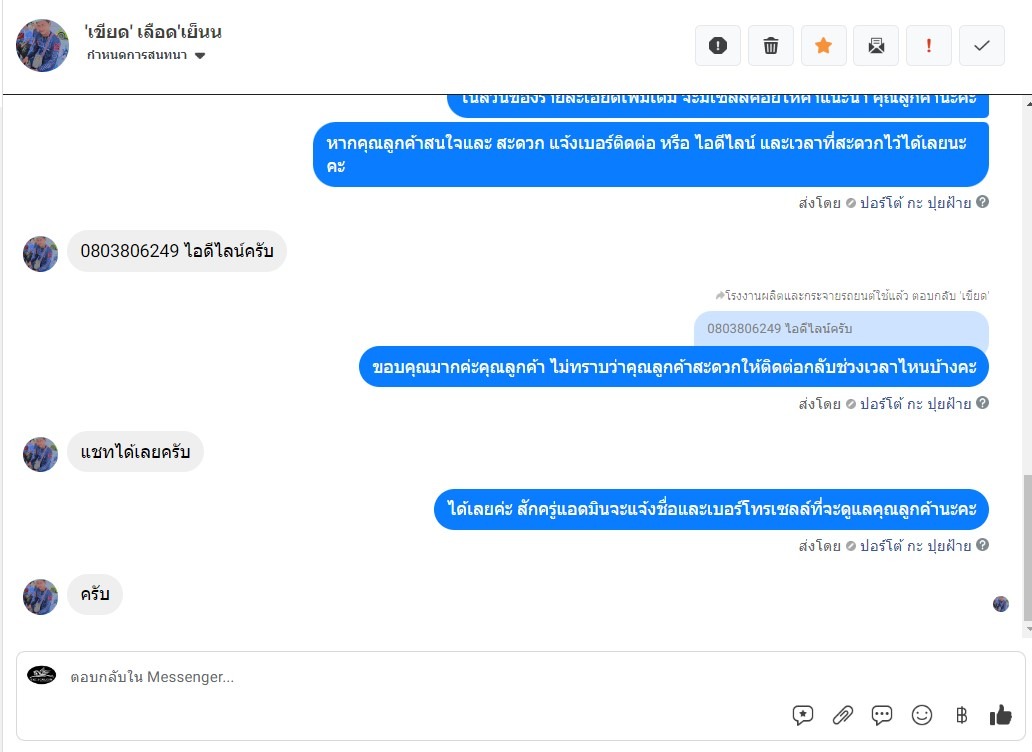Click help icon beside first ปอร์โต้ กะ ปุยฝ้าย
The image size is (1032, 752).
tap(982, 202)
